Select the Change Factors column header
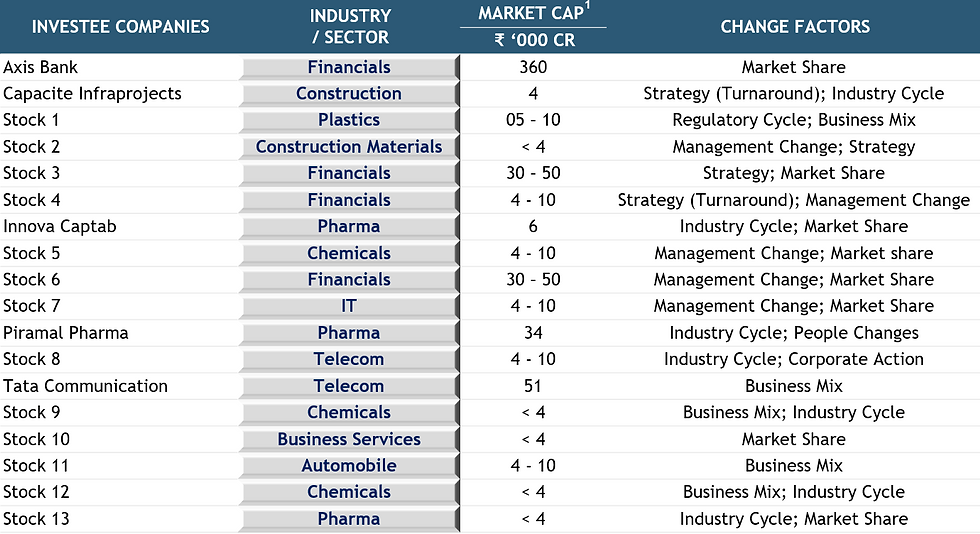Image resolution: width=980 pixels, height=534 pixels. pos(795,27)
